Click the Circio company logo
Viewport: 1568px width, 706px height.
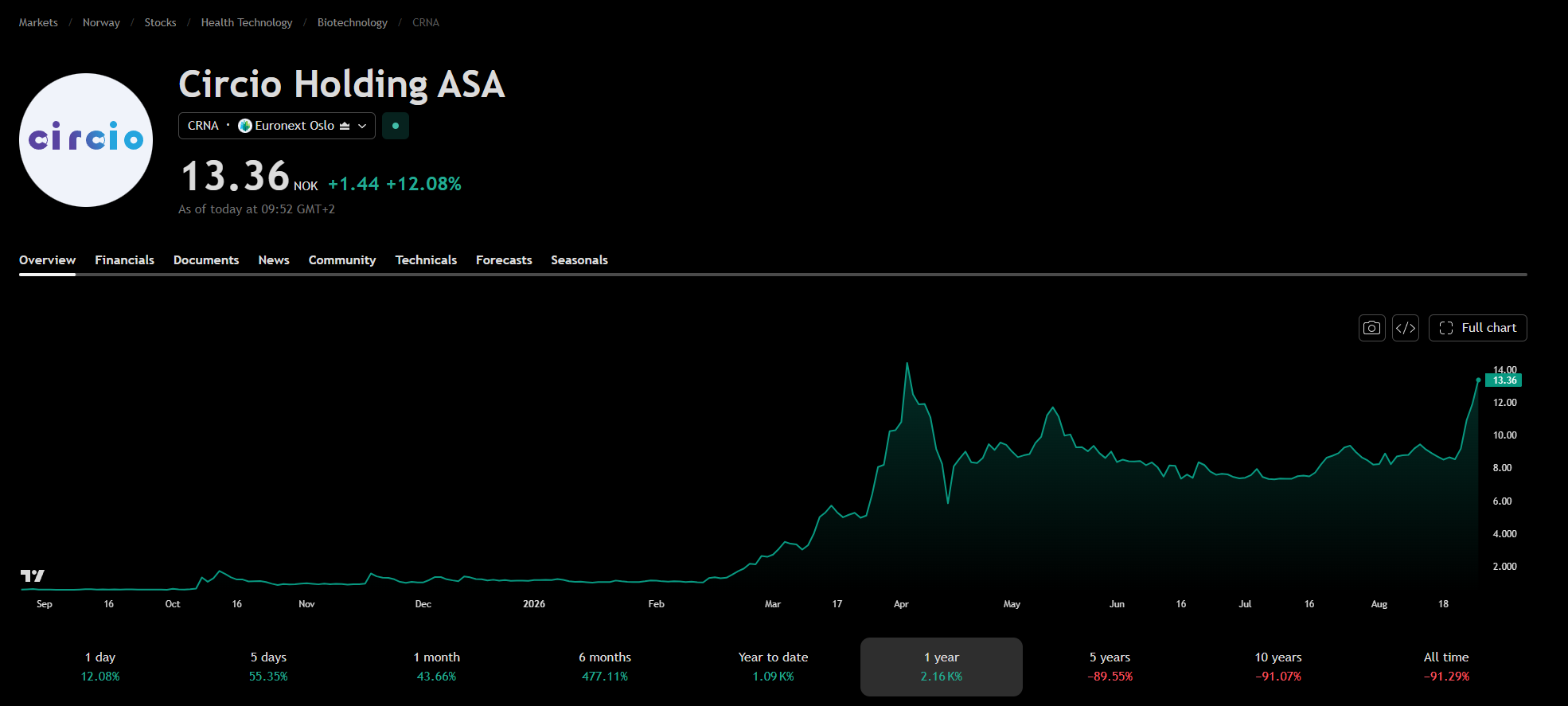coord(86,140)
